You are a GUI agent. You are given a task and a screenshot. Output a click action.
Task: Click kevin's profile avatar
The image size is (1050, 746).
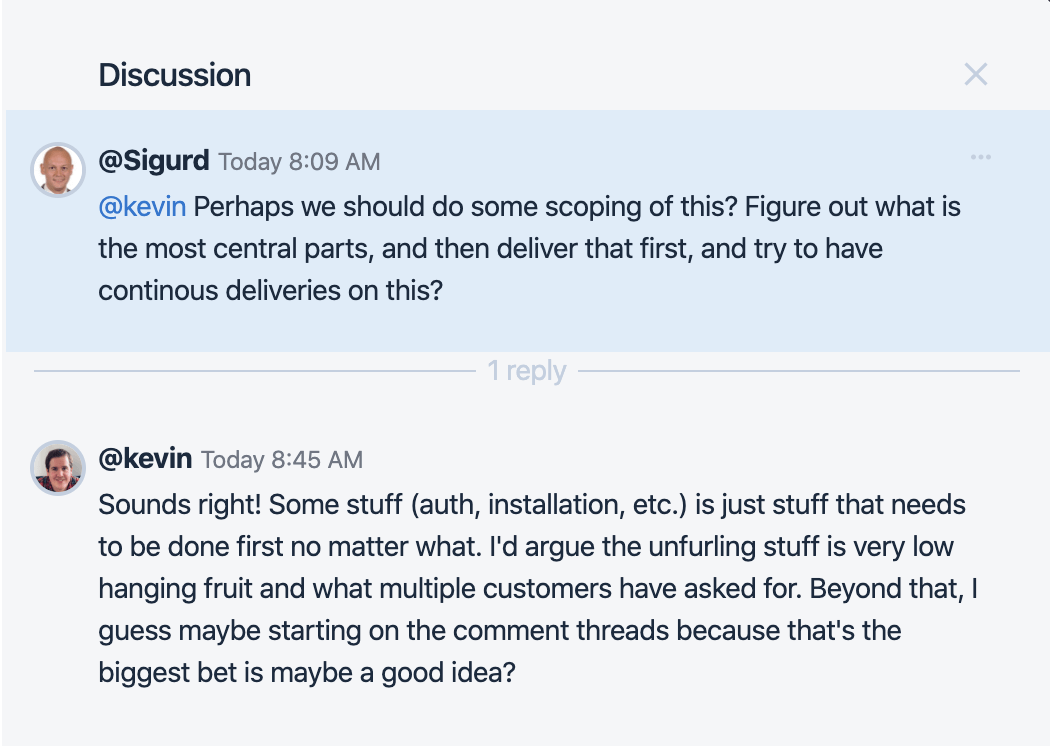pos(58,467)
